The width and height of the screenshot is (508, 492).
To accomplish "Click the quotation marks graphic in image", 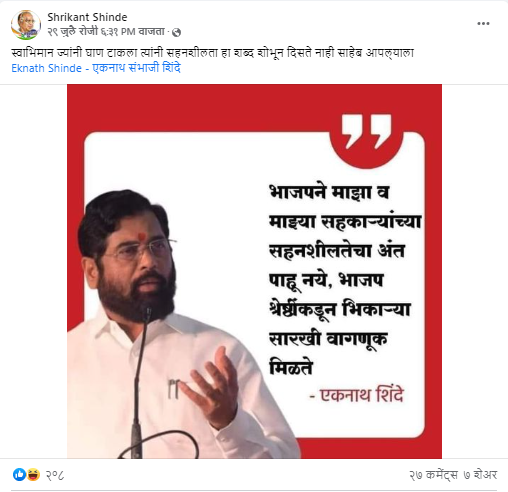I will [x=367, y=132].
